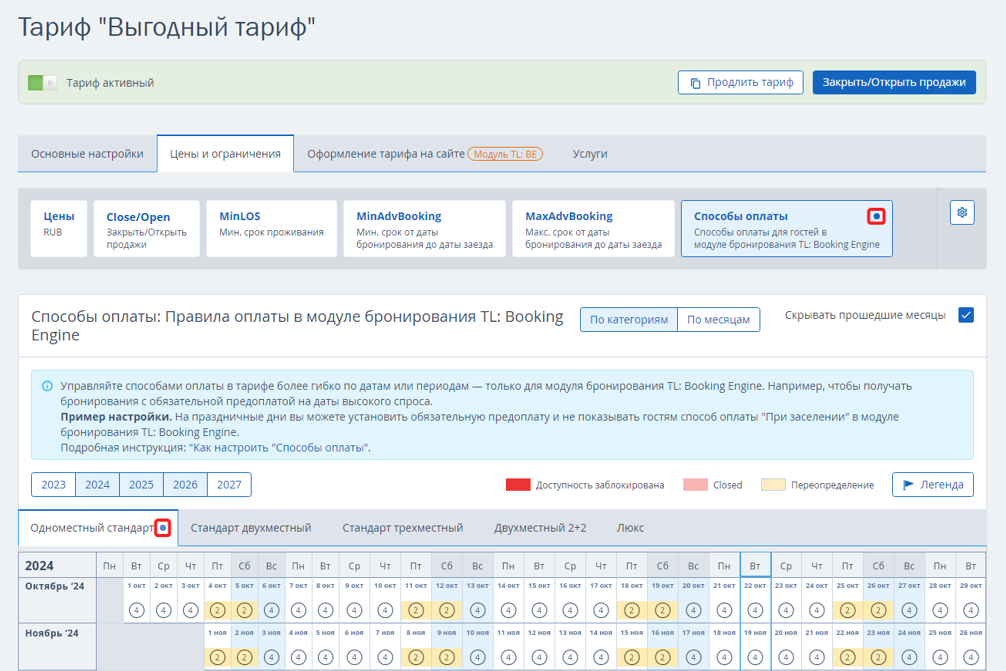The width and height of the screenshot is (1006, 671).
Task: Click payment icon for 1 окт
Action: click(137, 610)
